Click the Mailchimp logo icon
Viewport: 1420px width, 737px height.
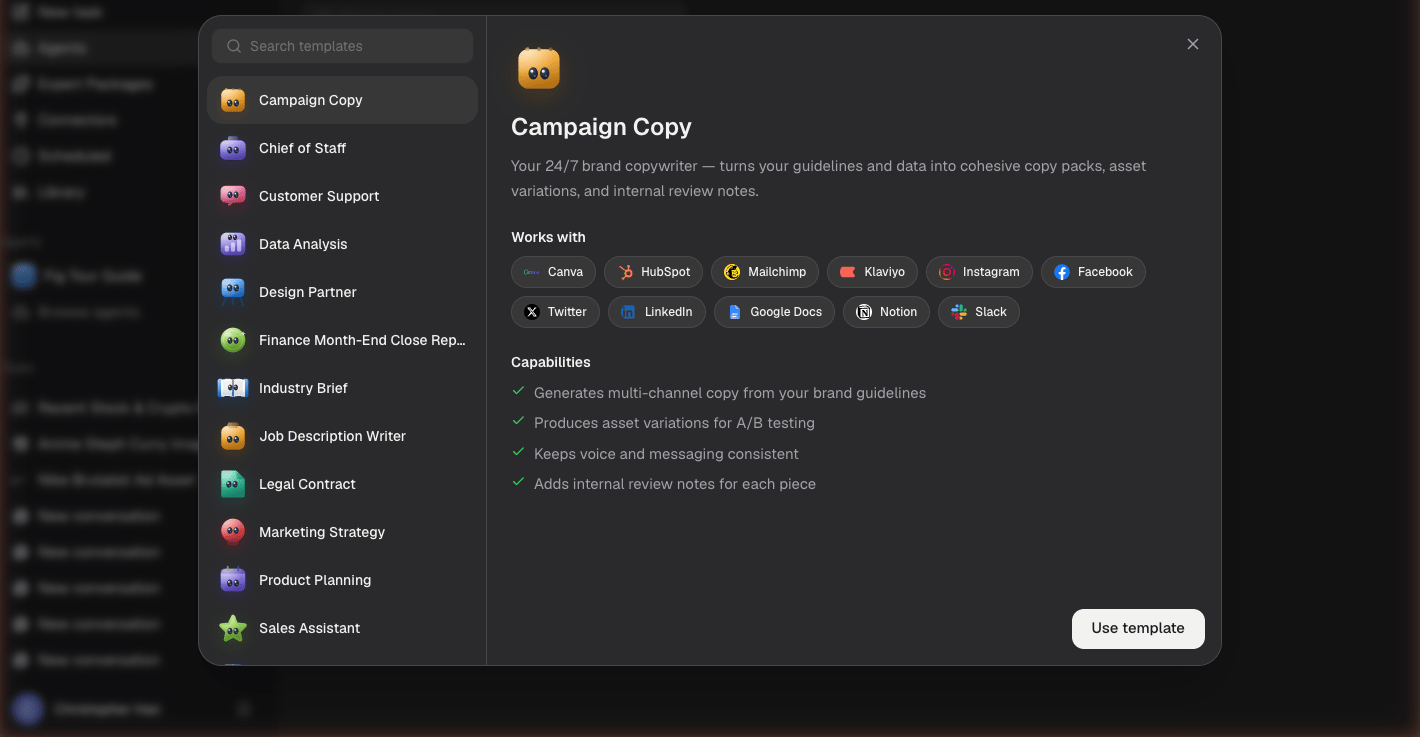click(732, 272)
